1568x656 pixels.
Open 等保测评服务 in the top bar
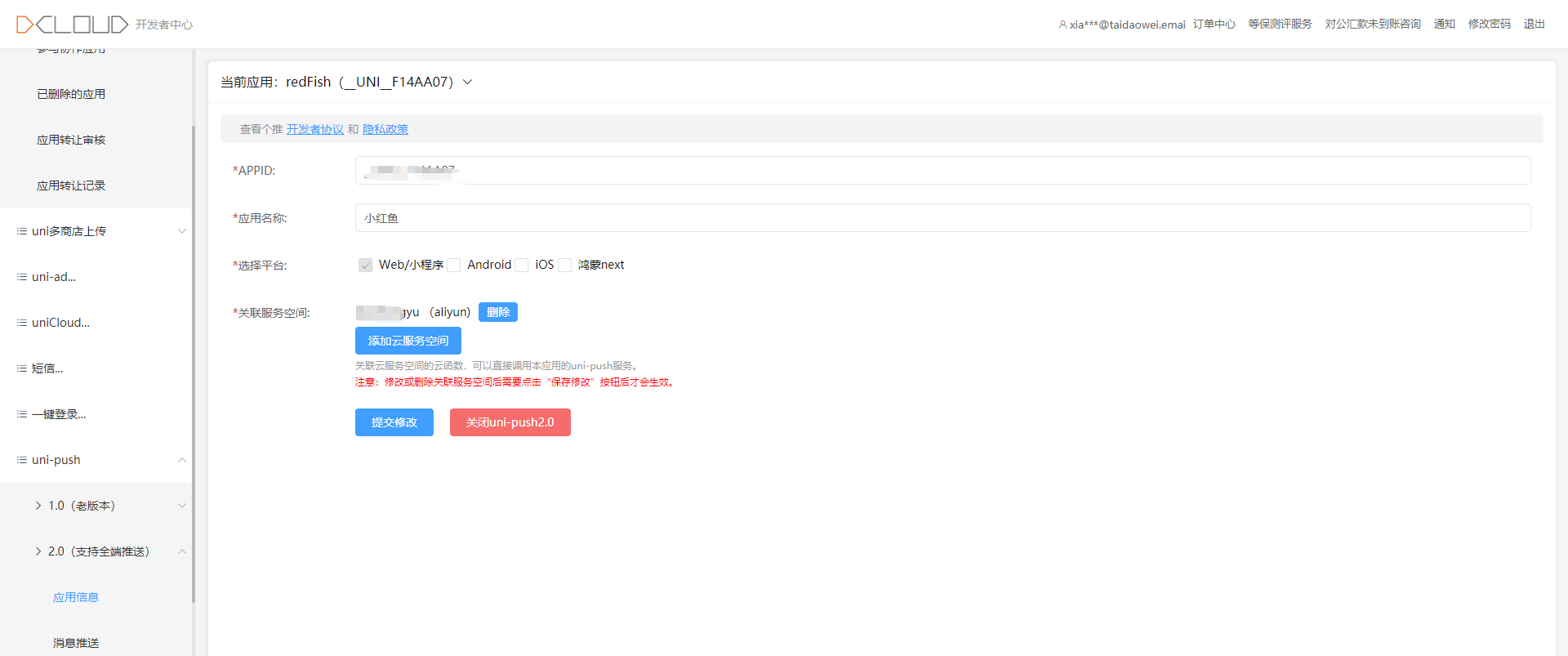click(1281, 25)
